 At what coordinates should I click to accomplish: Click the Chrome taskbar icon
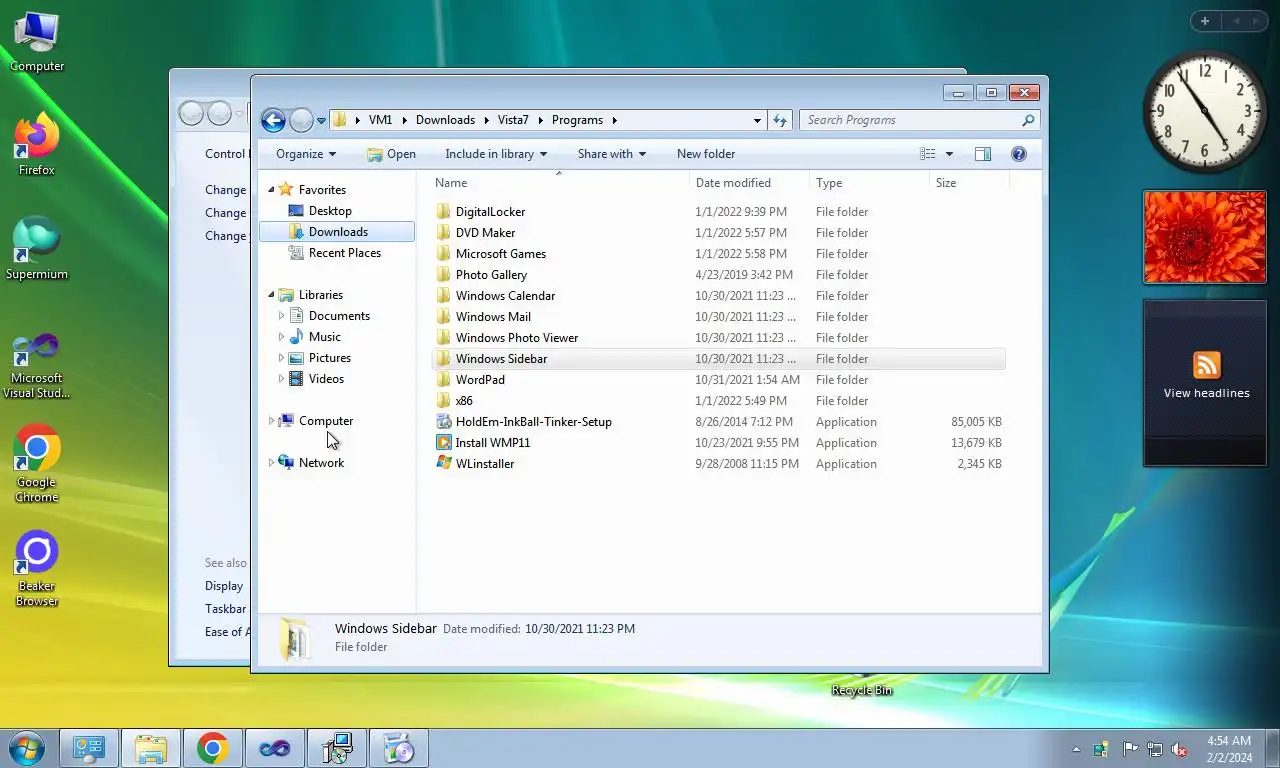pos(212,748)
